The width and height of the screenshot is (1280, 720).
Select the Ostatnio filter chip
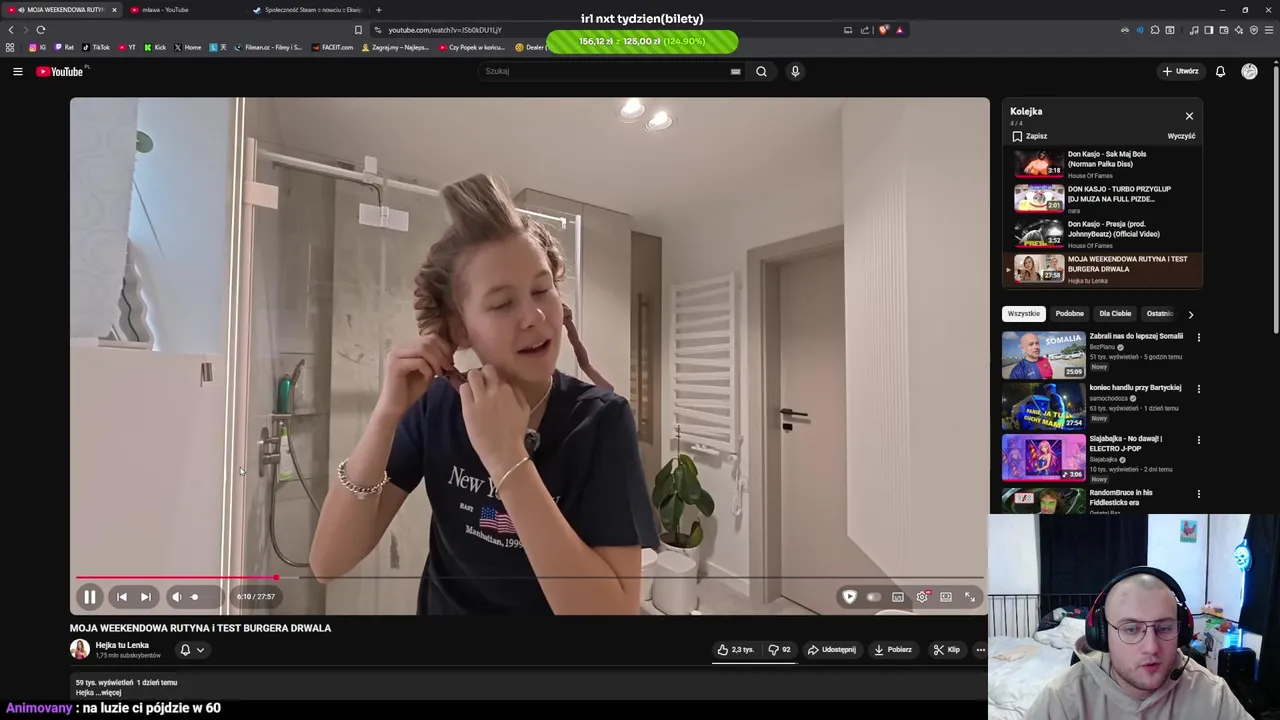[x=1159, y=314]
